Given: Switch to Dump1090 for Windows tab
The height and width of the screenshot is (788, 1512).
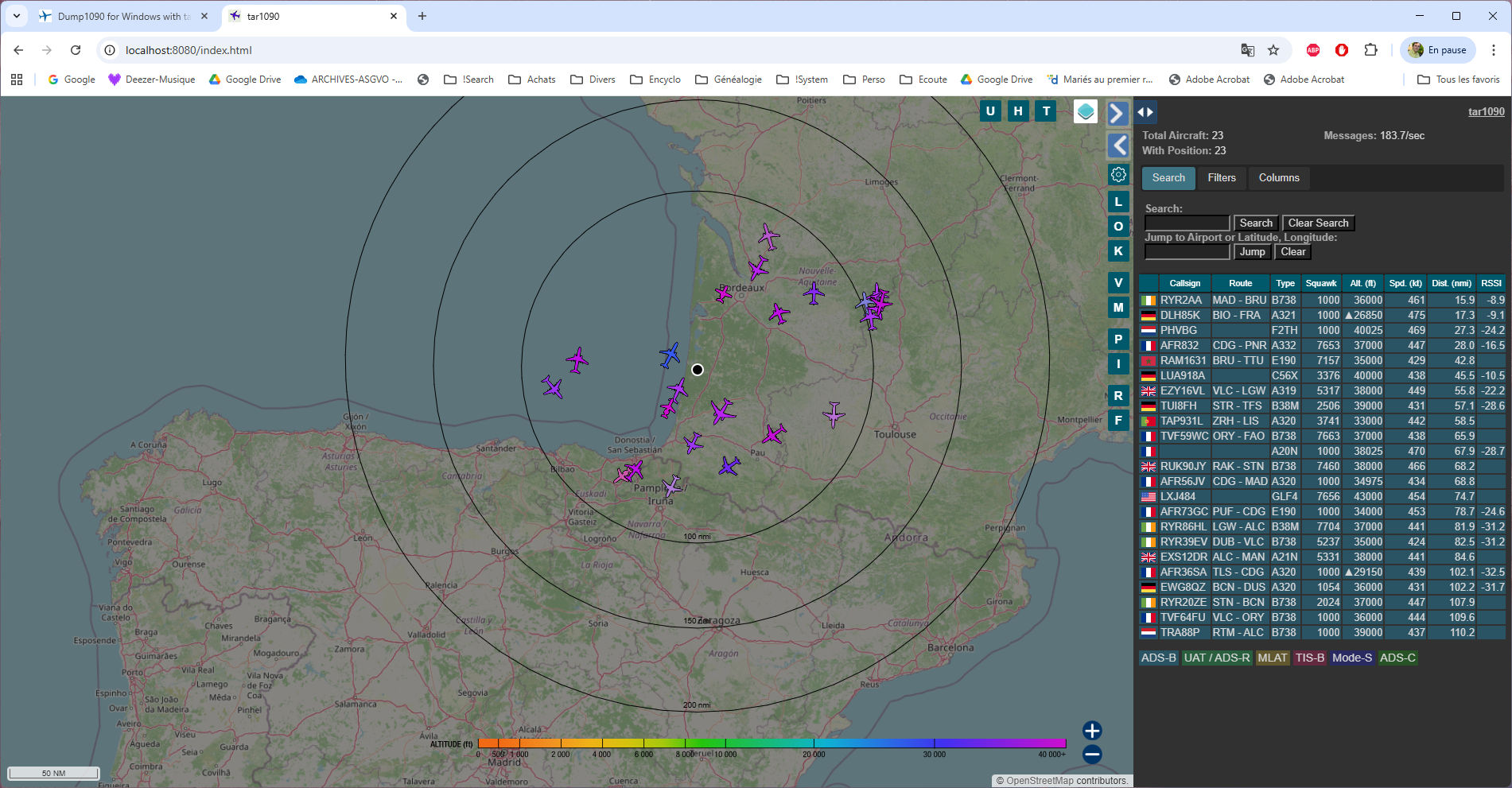Looking at the screenshot, I should (123, 16).
